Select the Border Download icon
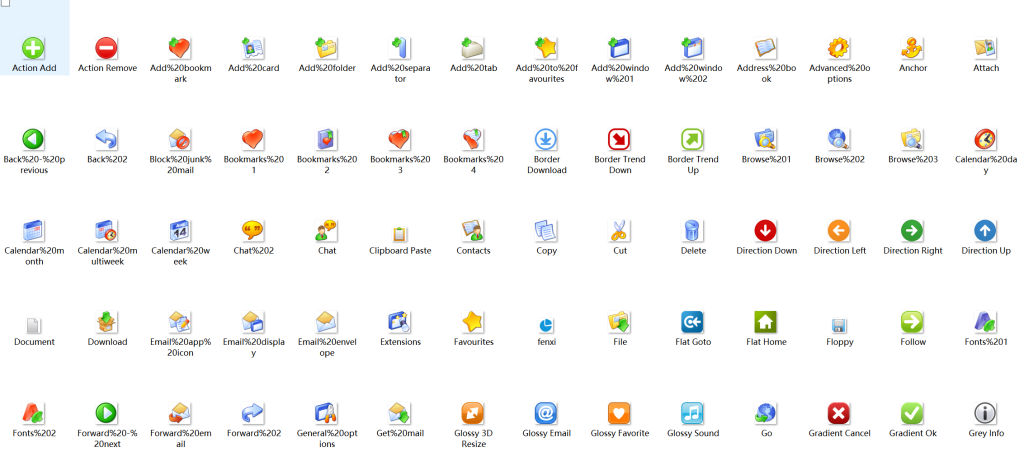The height and width of the screenshot is (466, 1024). click(546, 139)
